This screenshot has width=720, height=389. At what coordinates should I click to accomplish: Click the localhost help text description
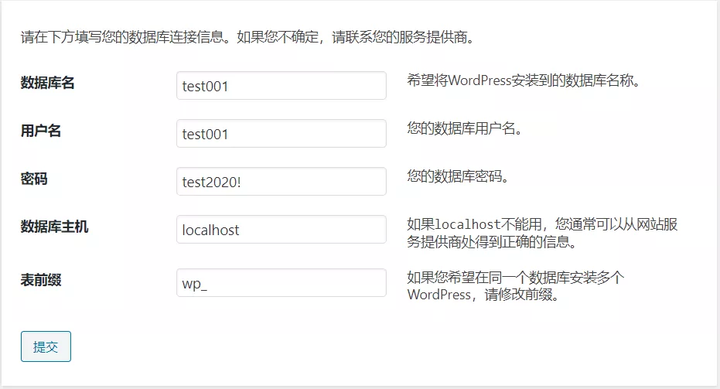(542, 233)
